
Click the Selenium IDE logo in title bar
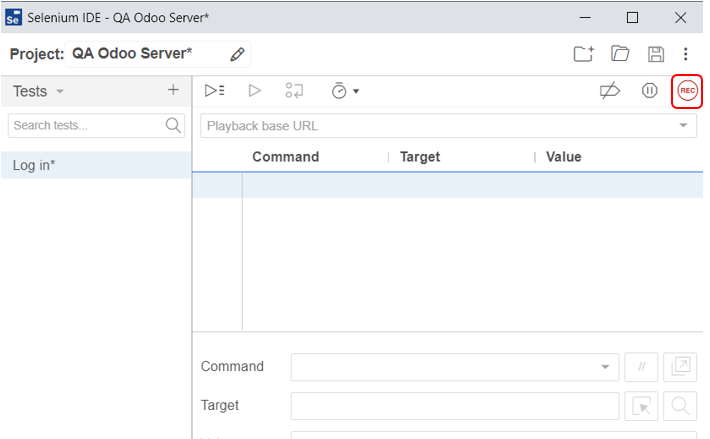13,18
